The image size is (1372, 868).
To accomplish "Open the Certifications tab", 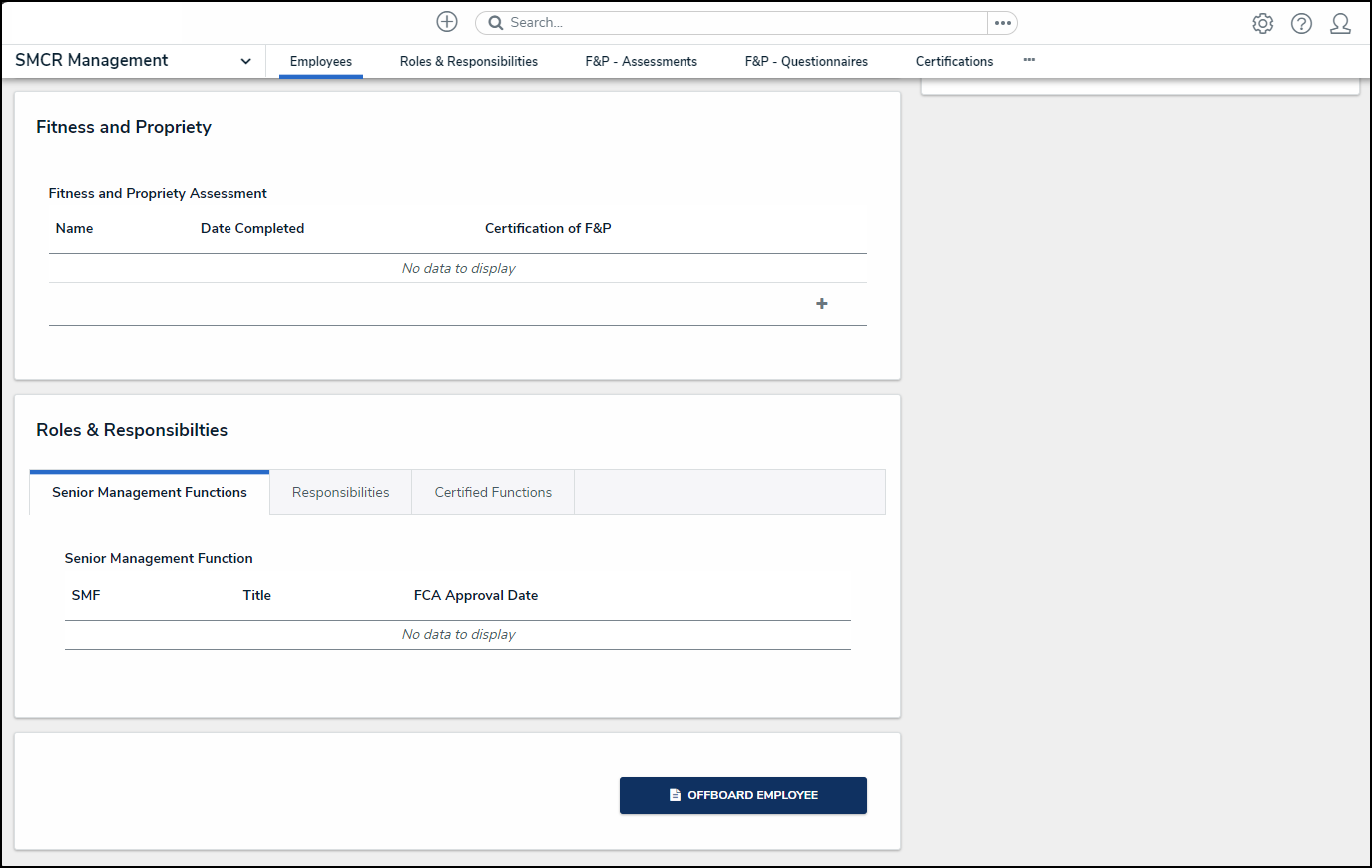I will (x=954, y=61).
